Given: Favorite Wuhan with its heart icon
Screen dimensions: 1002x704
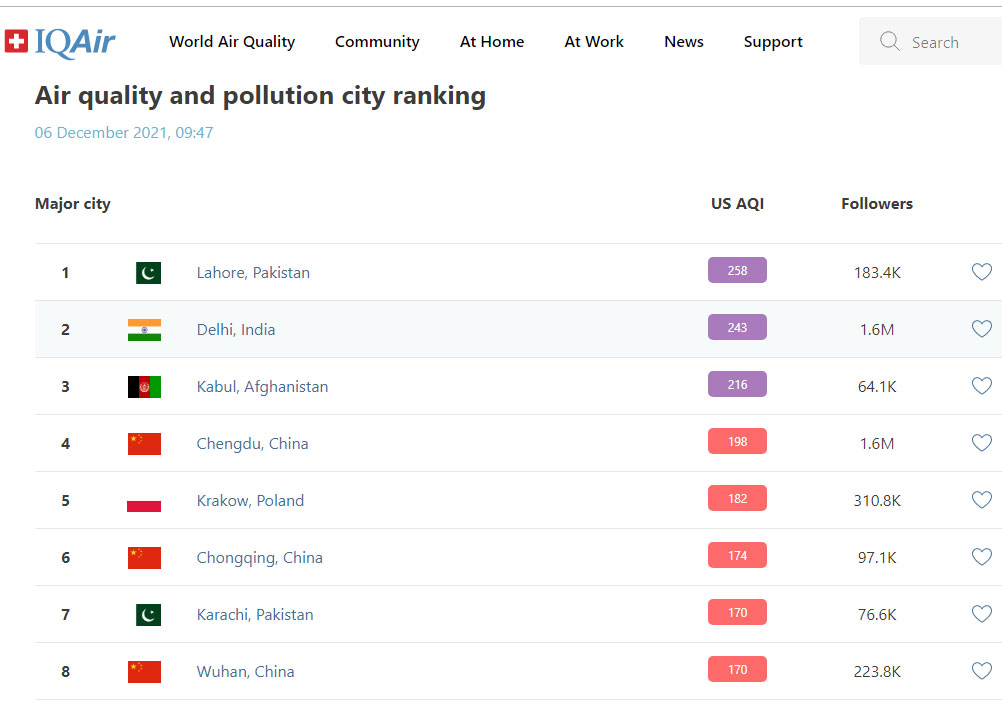Looking at the screenshot, I should pyautogui.click(x=982, y=671).
